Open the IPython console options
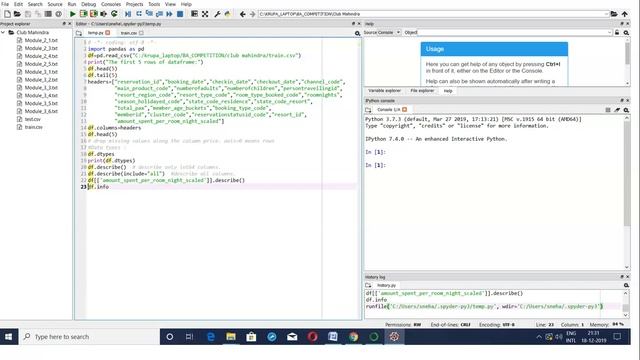 pos(626,110)
